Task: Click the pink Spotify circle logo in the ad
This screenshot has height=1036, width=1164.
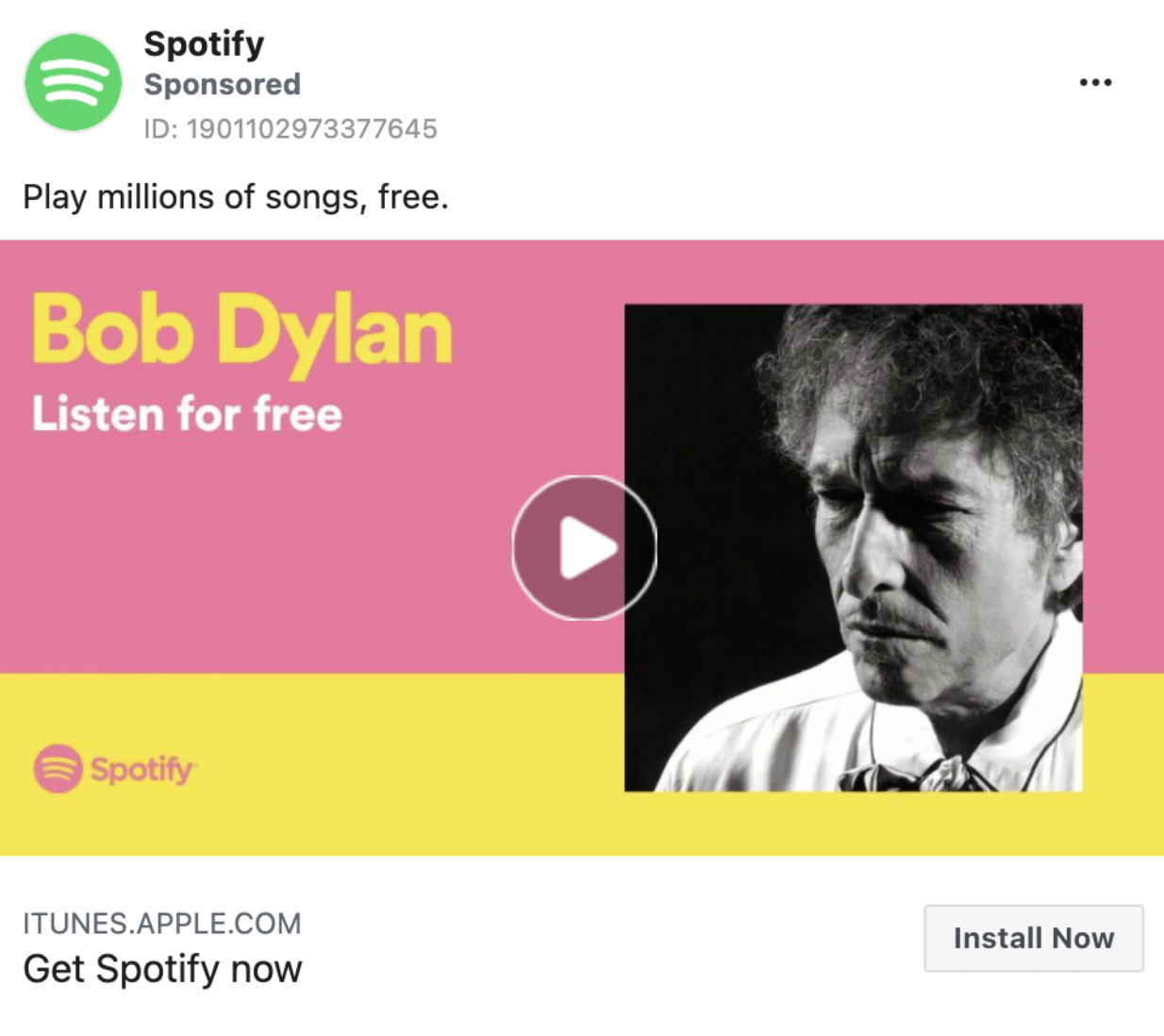Action: click(x=58, y=768)
